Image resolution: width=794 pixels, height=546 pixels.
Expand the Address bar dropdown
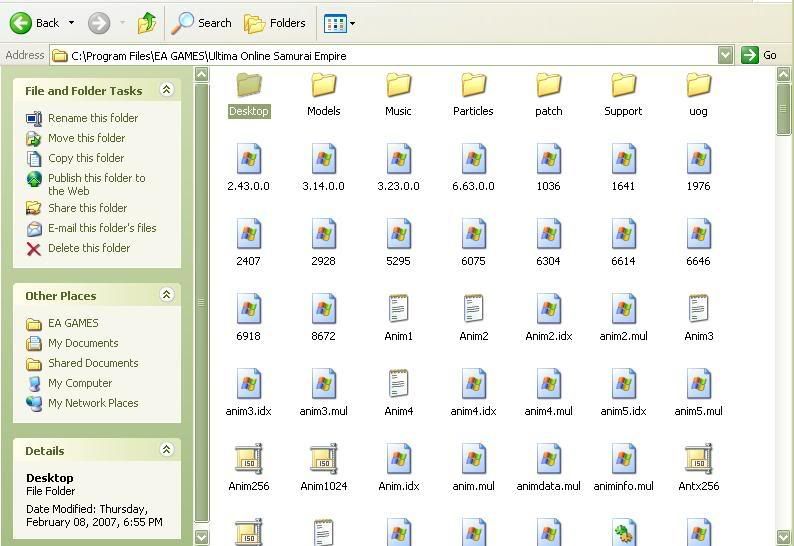[725, 55]
